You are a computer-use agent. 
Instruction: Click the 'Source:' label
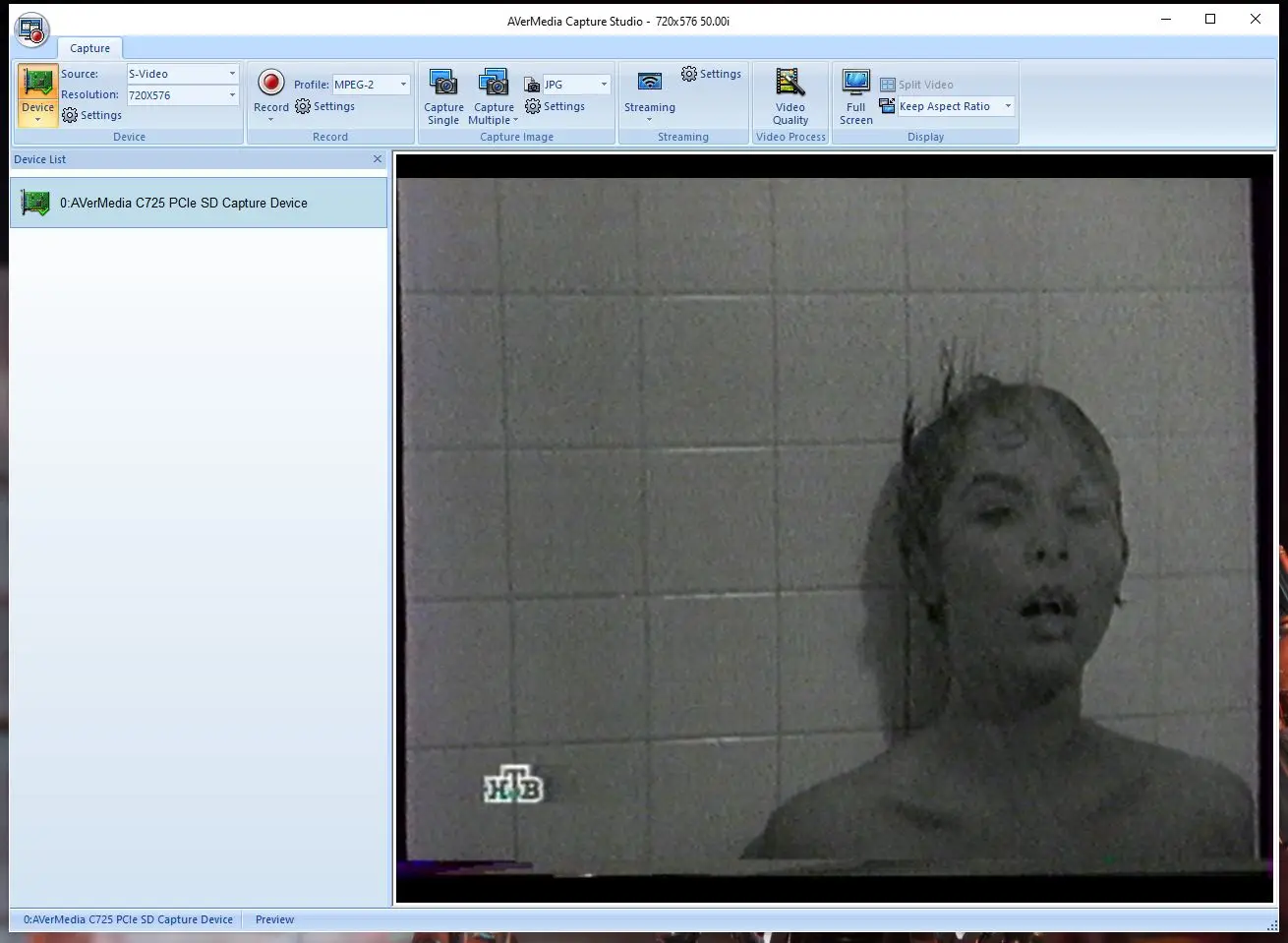pyautogui.click(x=80, y=74)
